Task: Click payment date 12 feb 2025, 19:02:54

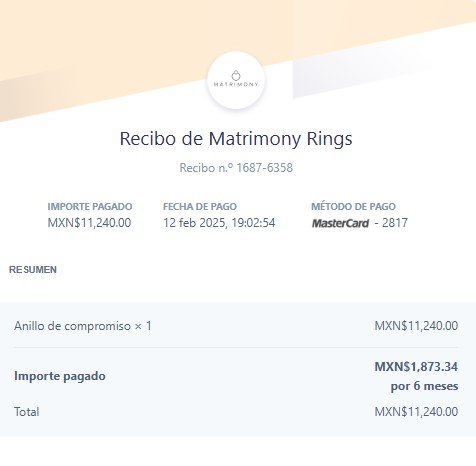Action: pos(219,223)
